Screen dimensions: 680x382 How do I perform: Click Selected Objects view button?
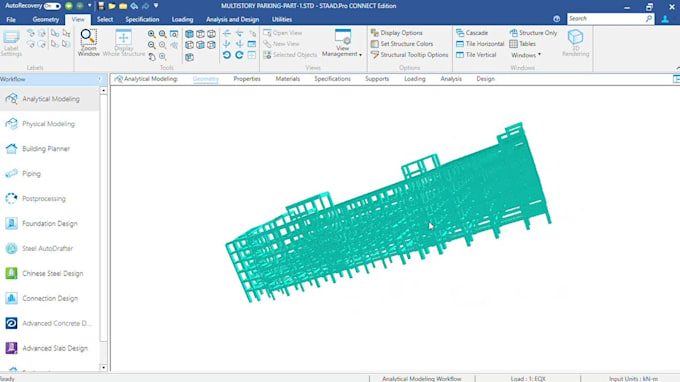[x=290, y=55]
